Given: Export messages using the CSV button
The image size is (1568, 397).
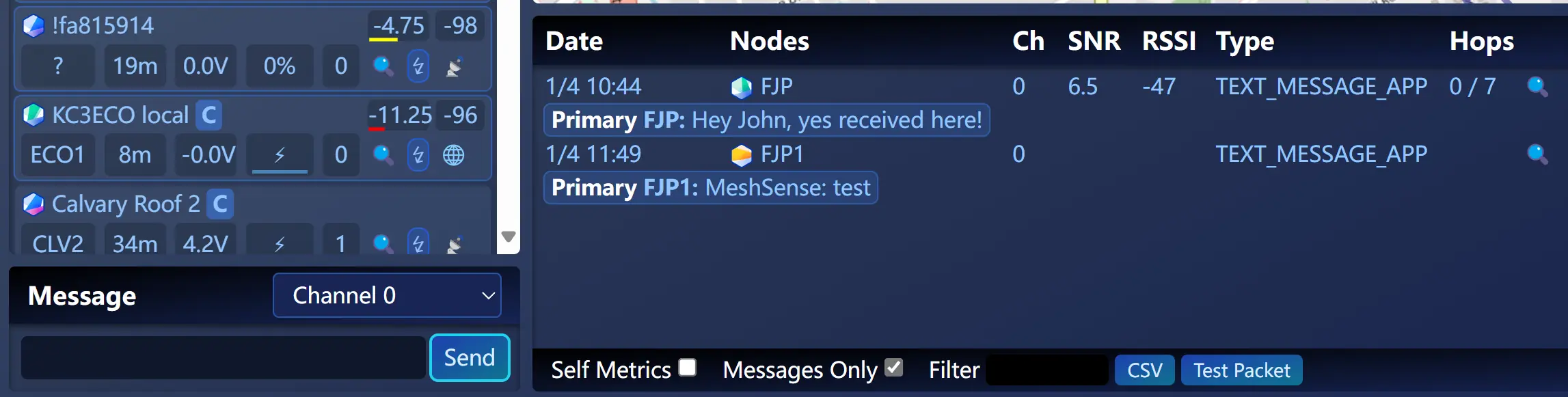Looking at the screenshot, I should pyautogui.click(x=1144, y=370).
